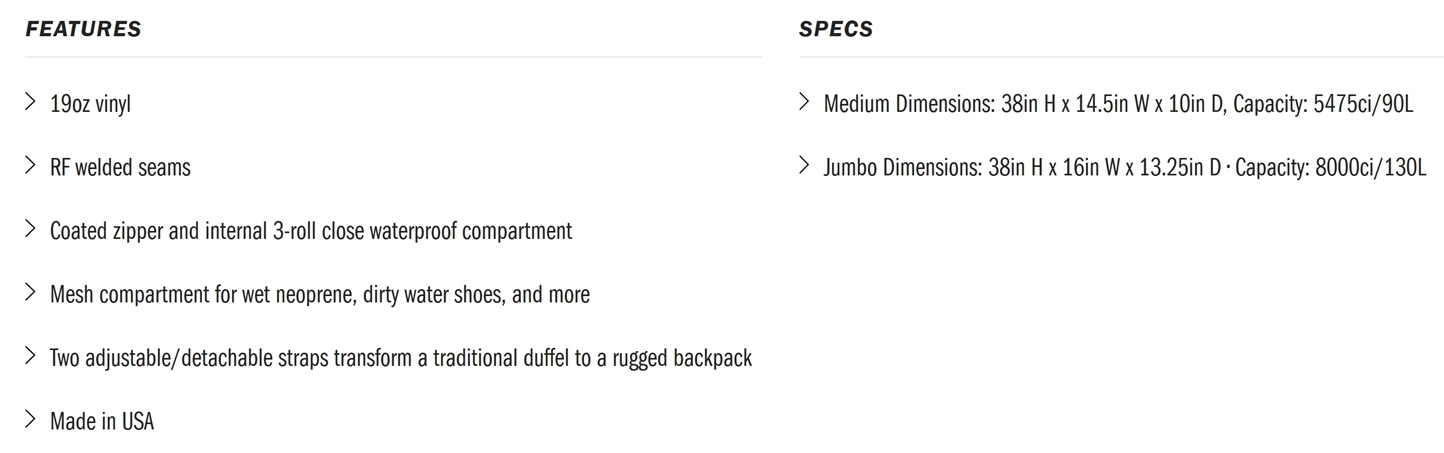Click the chevron before Mesh compartment feature

pyautogui.click(x=31, y=293)
